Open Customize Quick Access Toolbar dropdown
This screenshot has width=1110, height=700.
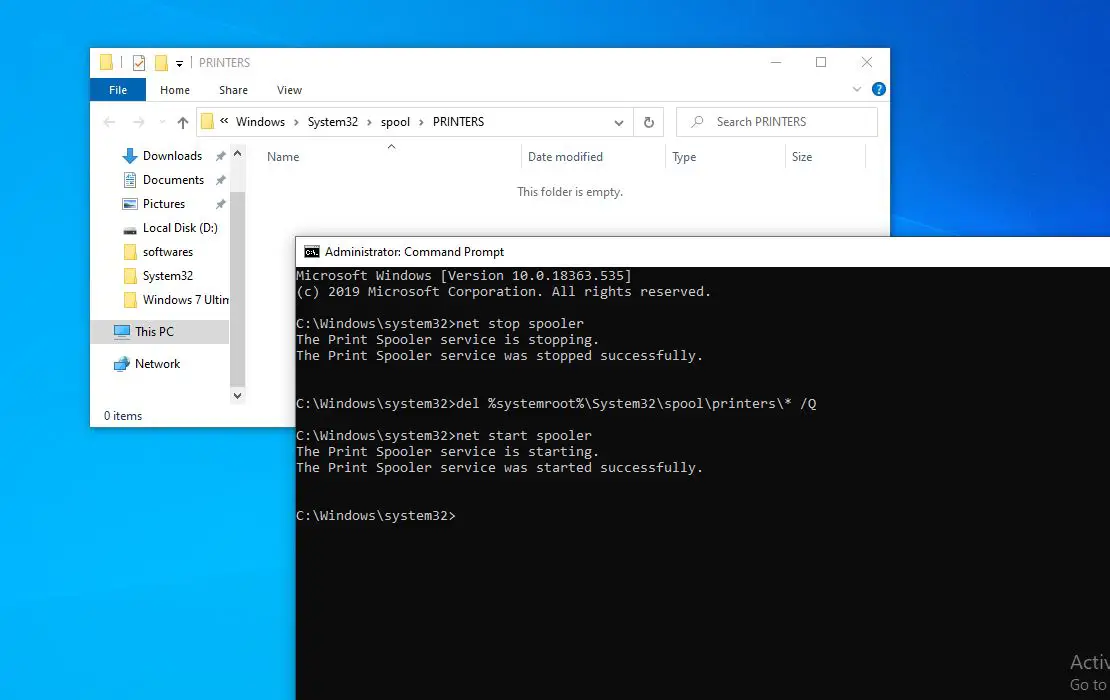(x=180, y=64)
